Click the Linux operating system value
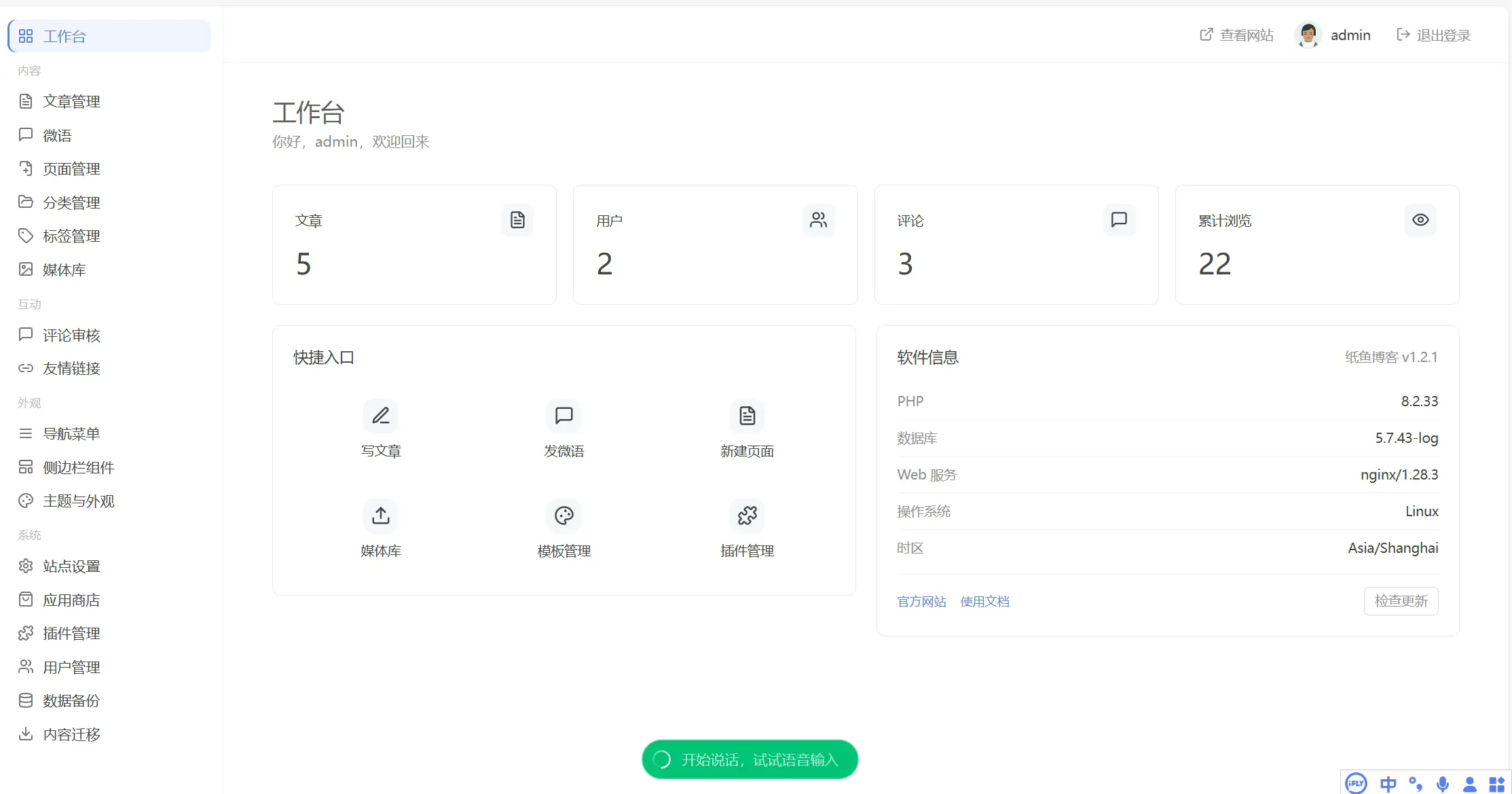Screen dimensions: 1512x794 (1422, 511)
